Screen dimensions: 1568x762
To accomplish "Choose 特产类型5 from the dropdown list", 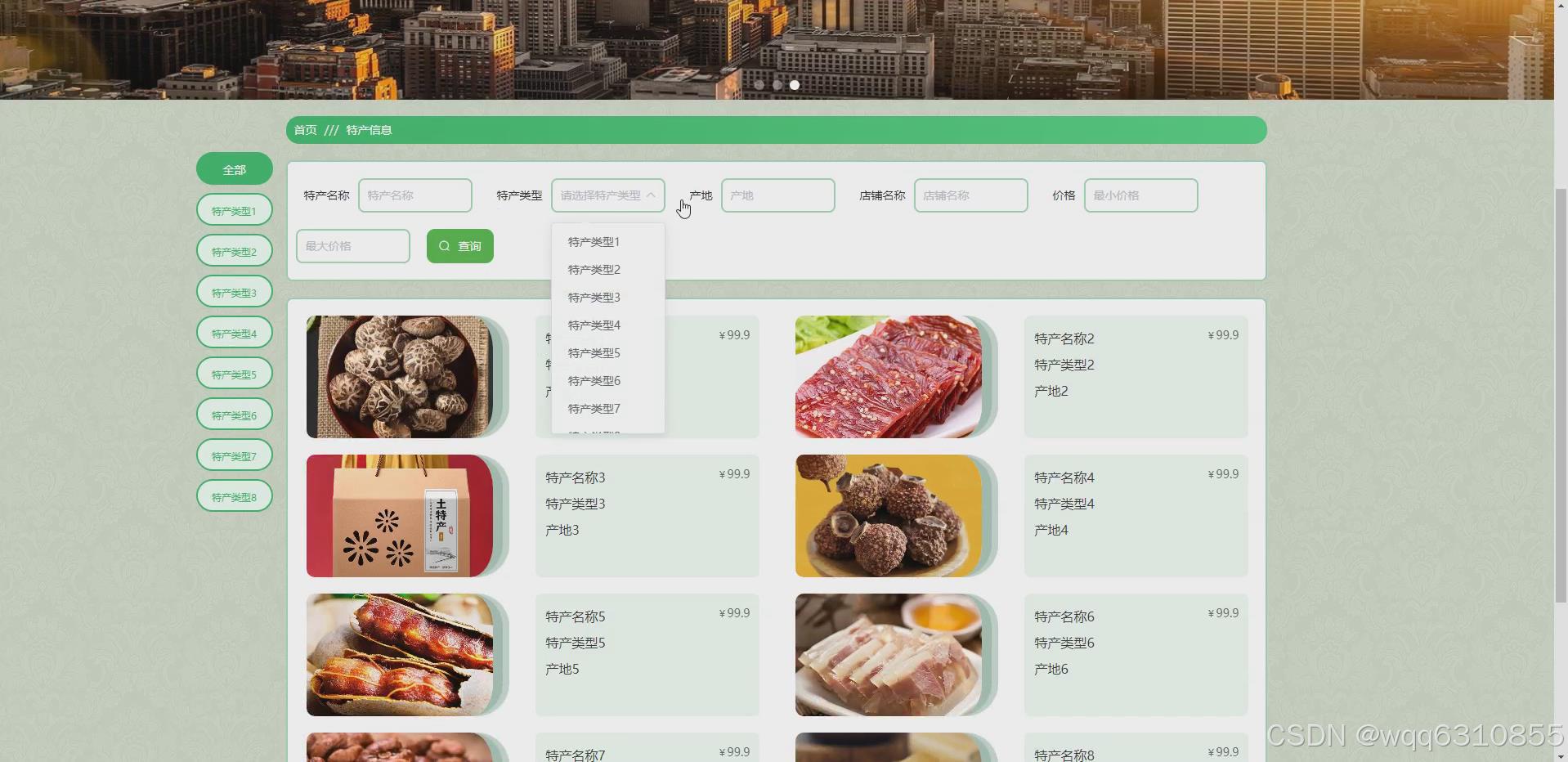I will 608,353.
